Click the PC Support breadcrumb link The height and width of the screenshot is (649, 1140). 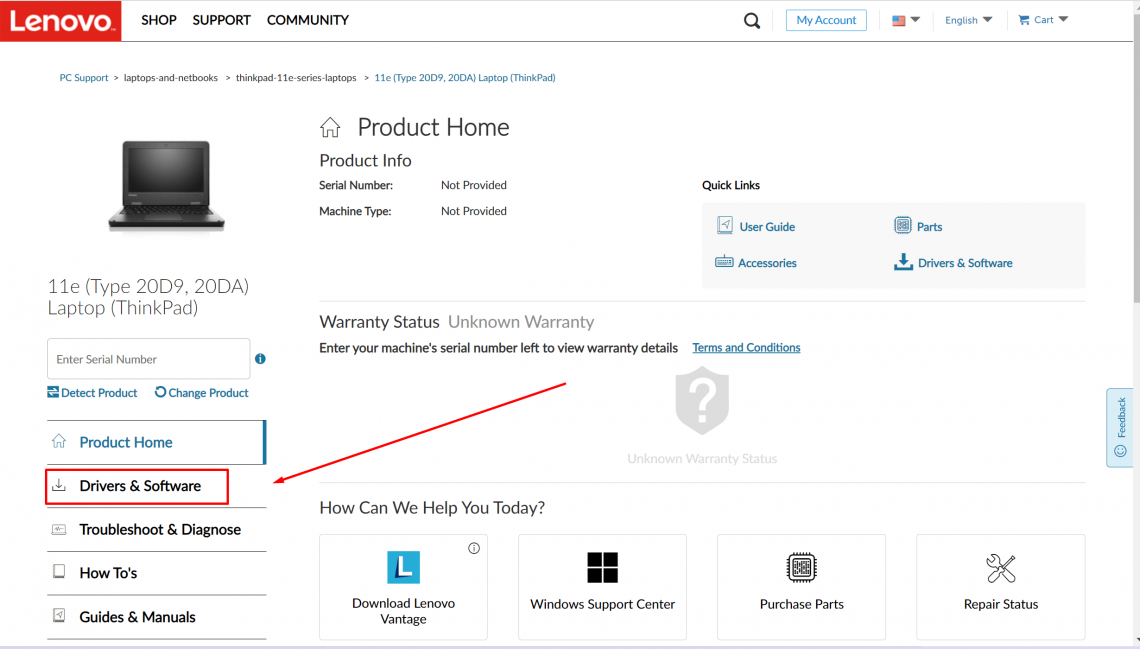tap(84, 78)
